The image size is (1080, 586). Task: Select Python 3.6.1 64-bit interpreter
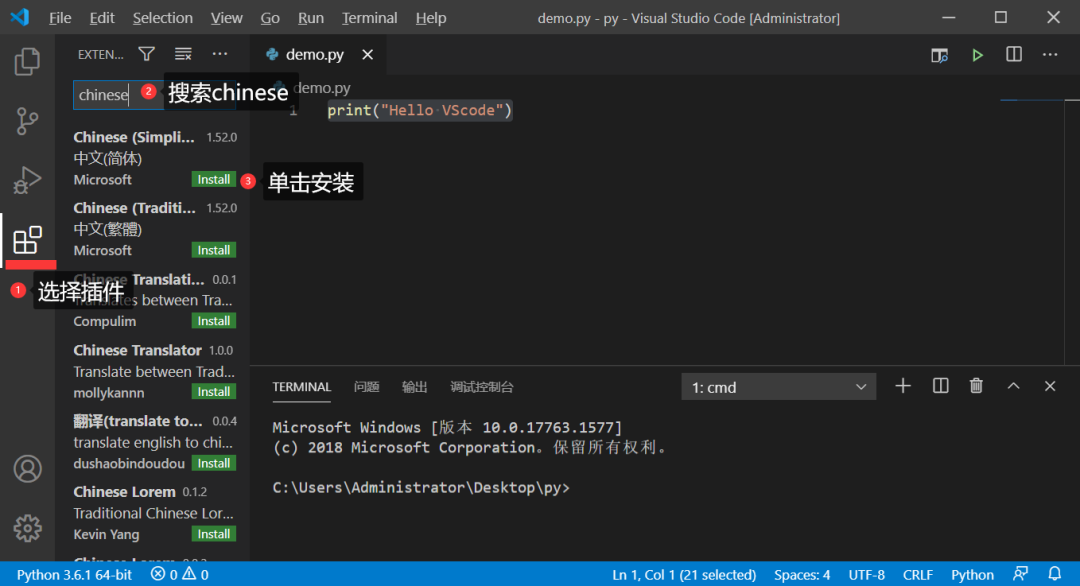tap(74, 574)
